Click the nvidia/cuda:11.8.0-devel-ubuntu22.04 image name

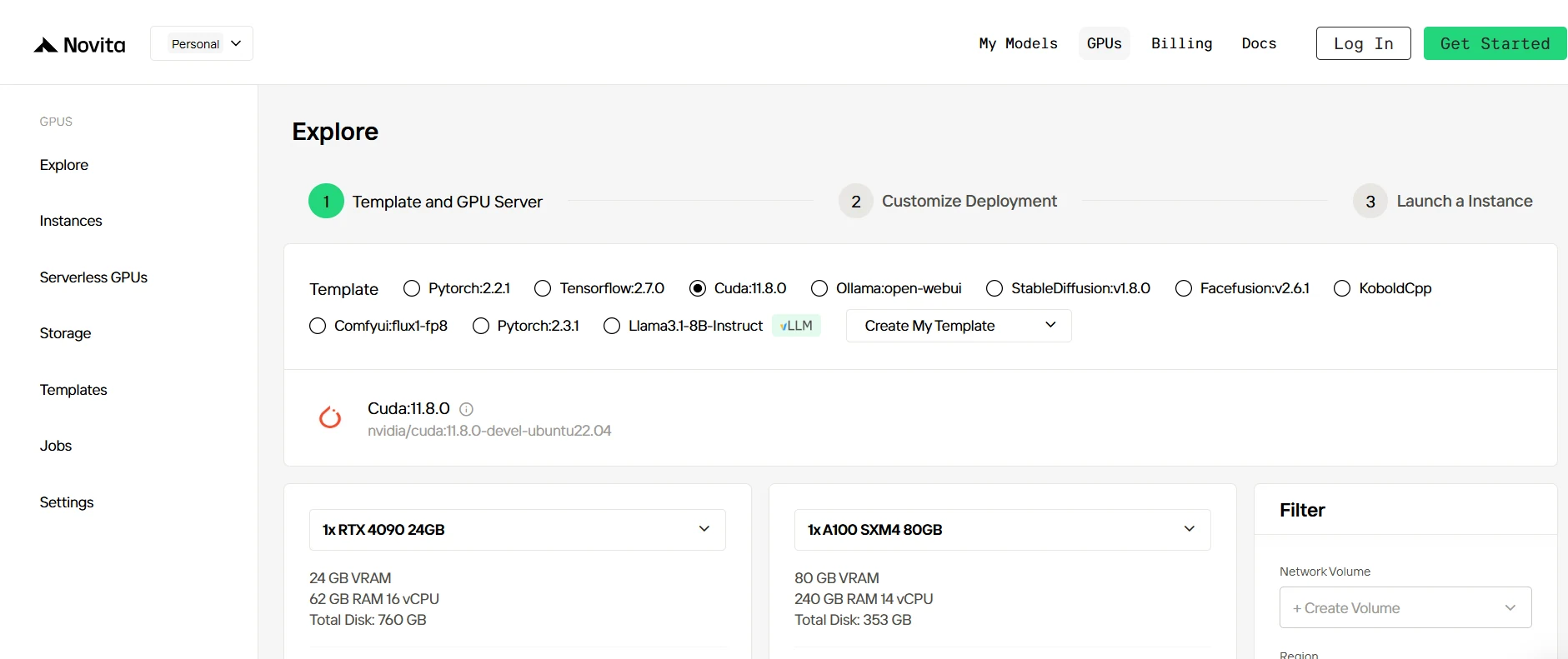[x=489, y=431]
